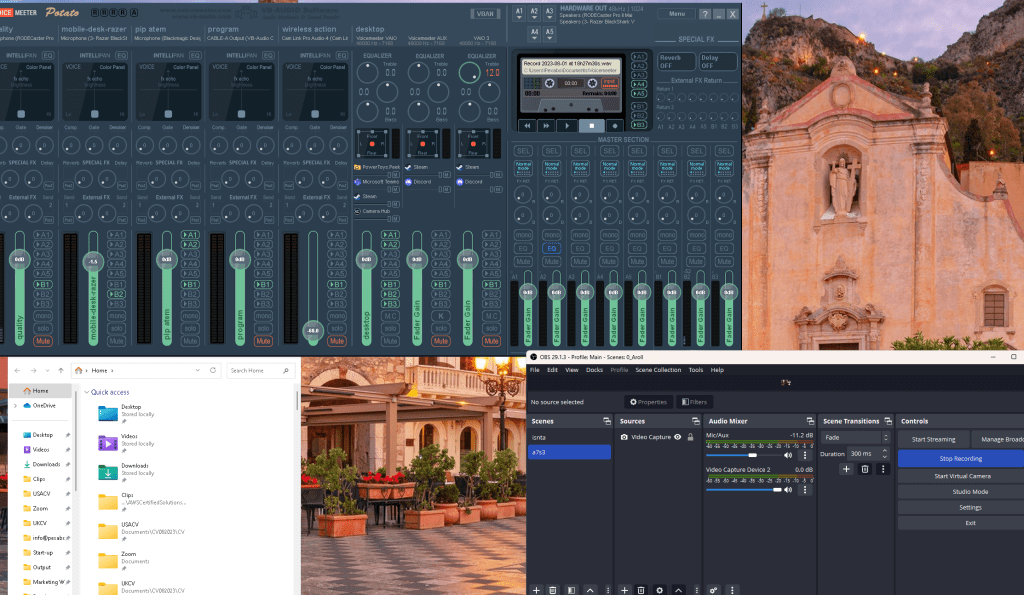Screen dimensions: 1024x595
Task: Click Start Streaming in OBS
Action: pos(933,439)
